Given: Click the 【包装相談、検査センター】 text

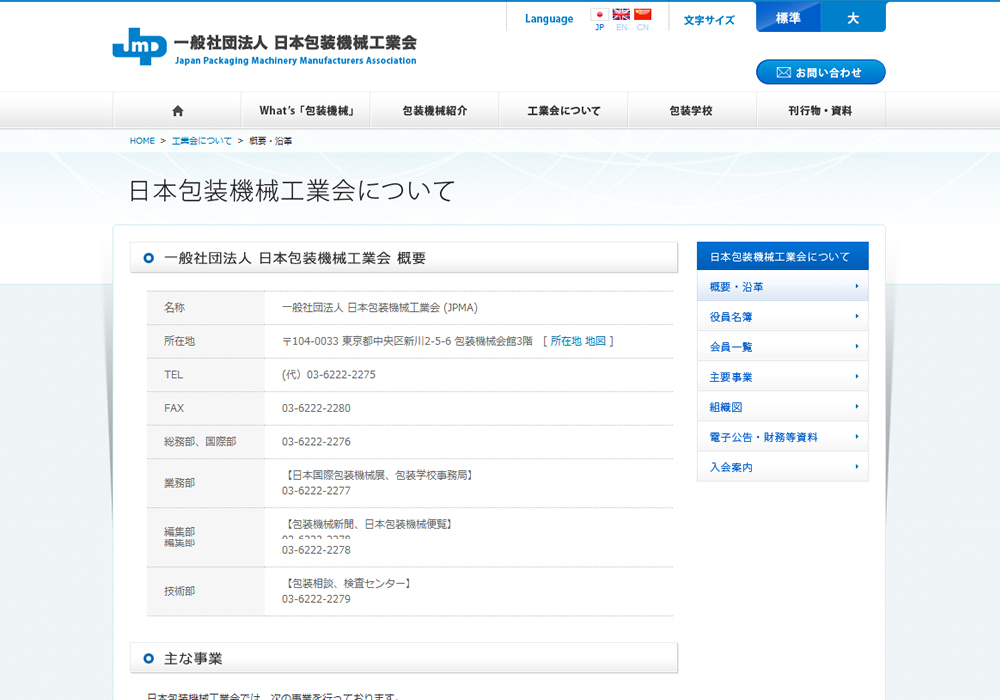Looking at the screenshot, I should click(348, 583).
